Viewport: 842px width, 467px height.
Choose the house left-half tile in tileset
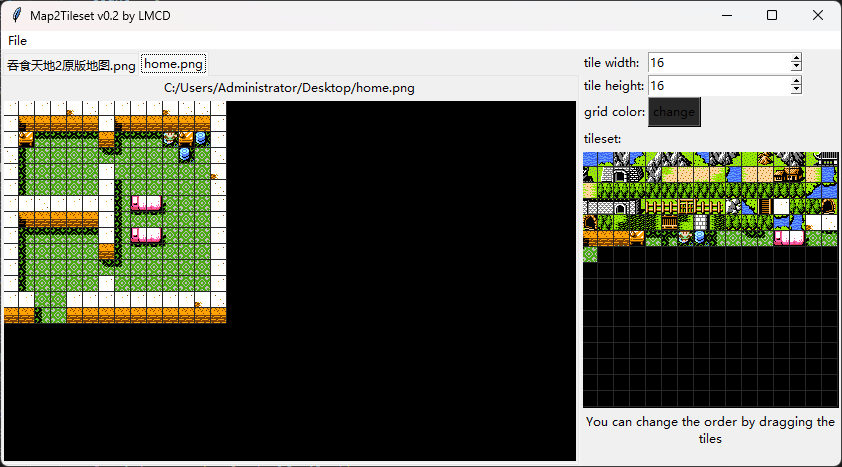[783, 175]
